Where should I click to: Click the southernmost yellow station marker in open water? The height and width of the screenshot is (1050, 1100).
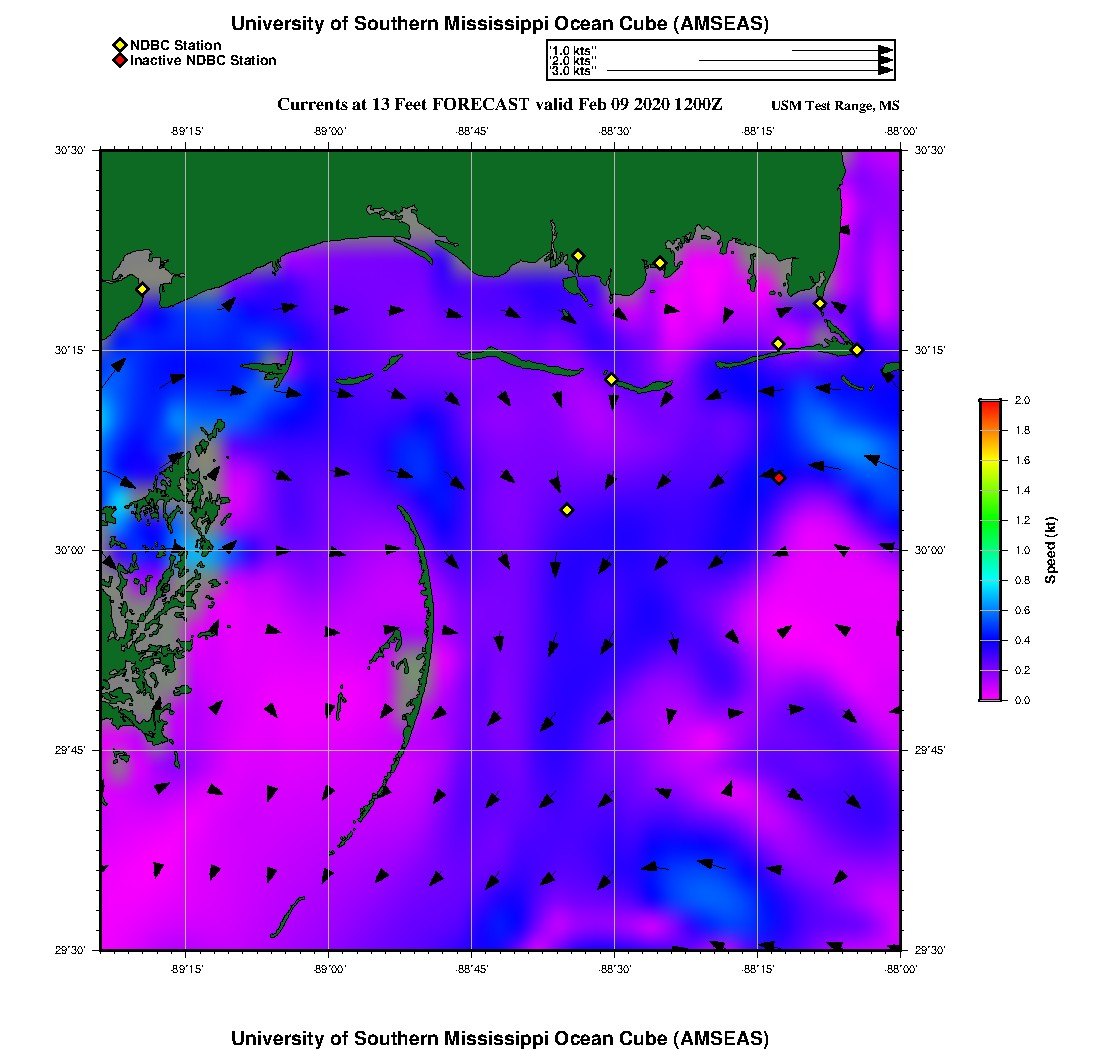(567, 510)
